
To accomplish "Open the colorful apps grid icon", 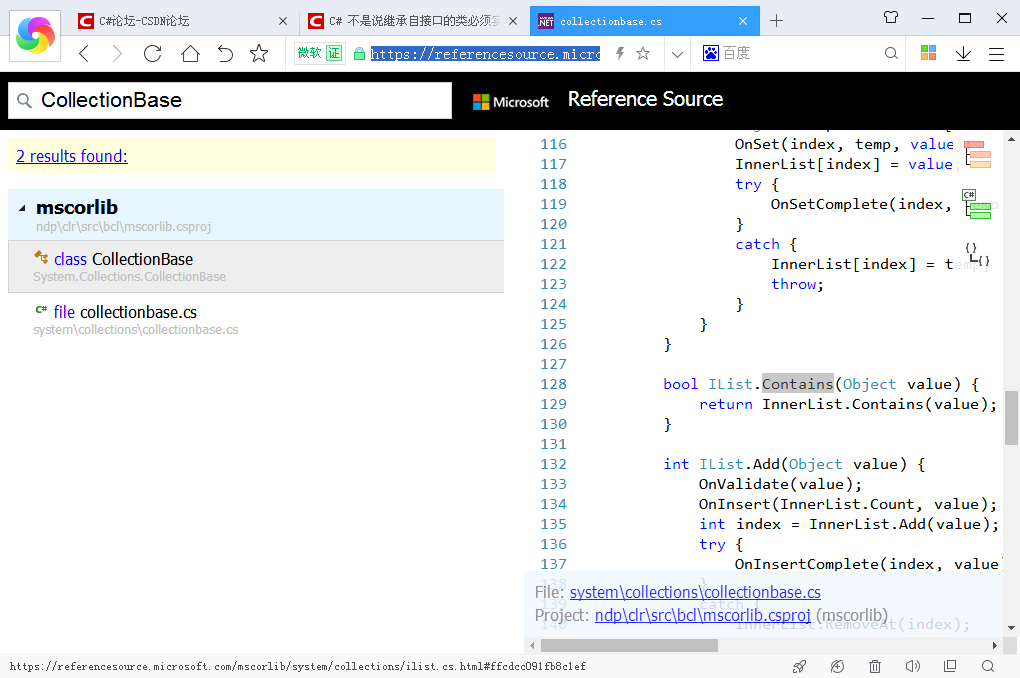I will tap(928, 54).
